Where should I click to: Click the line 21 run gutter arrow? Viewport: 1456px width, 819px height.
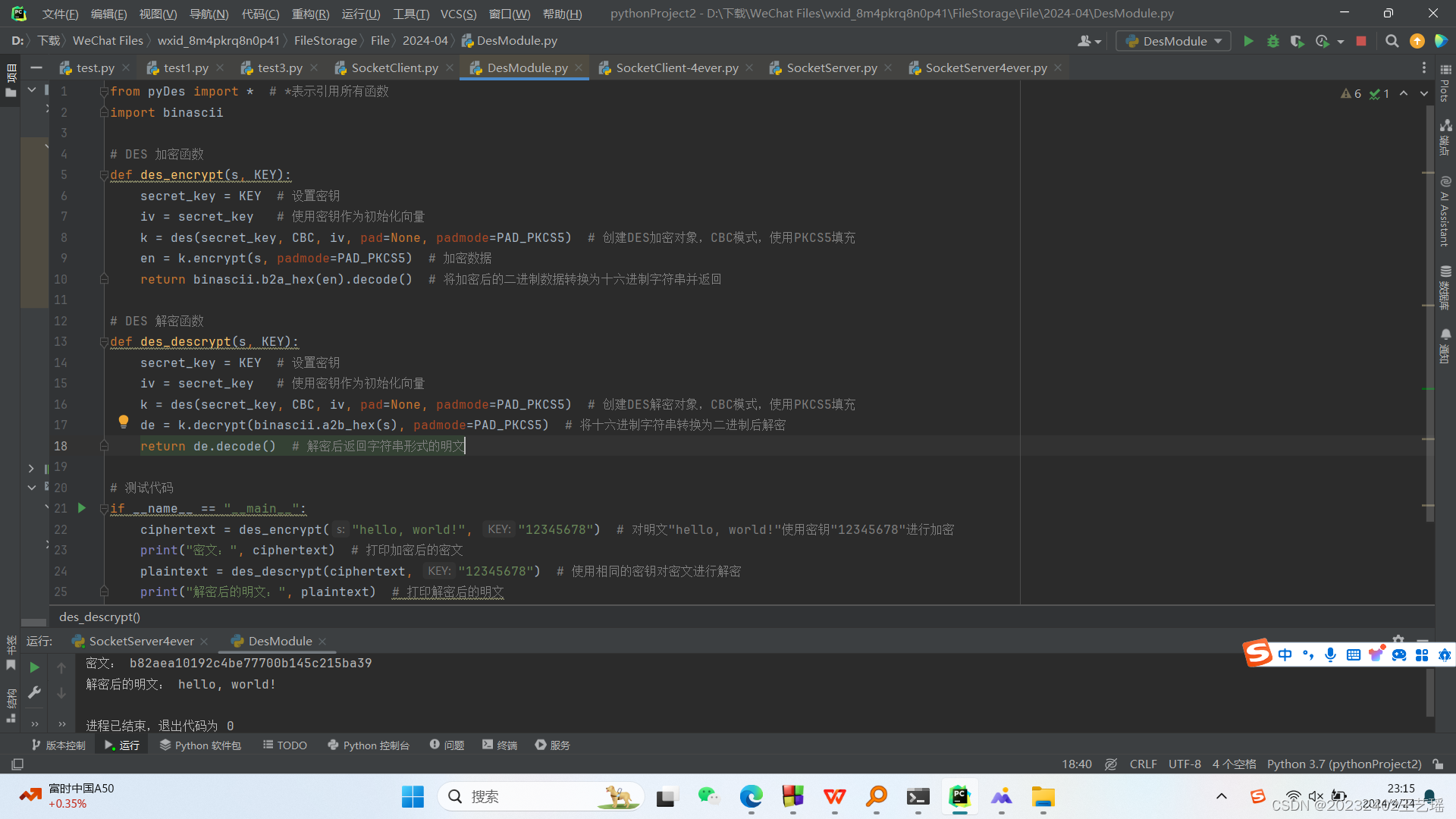[x=82, y=508]
